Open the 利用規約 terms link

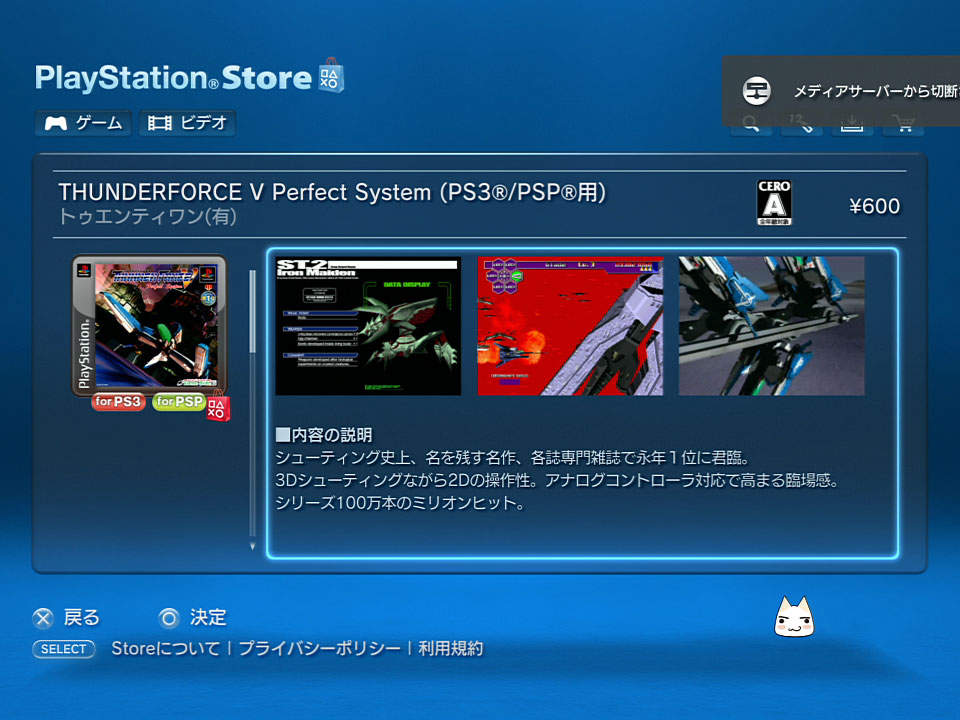click(x=451, y=648)
